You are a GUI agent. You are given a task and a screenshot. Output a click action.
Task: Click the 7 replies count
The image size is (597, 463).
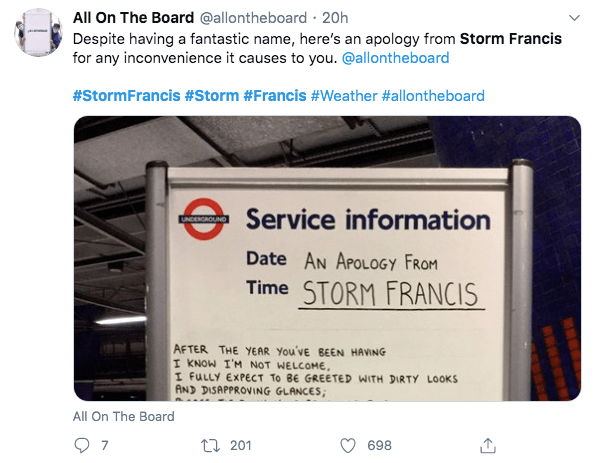point(105,445)
